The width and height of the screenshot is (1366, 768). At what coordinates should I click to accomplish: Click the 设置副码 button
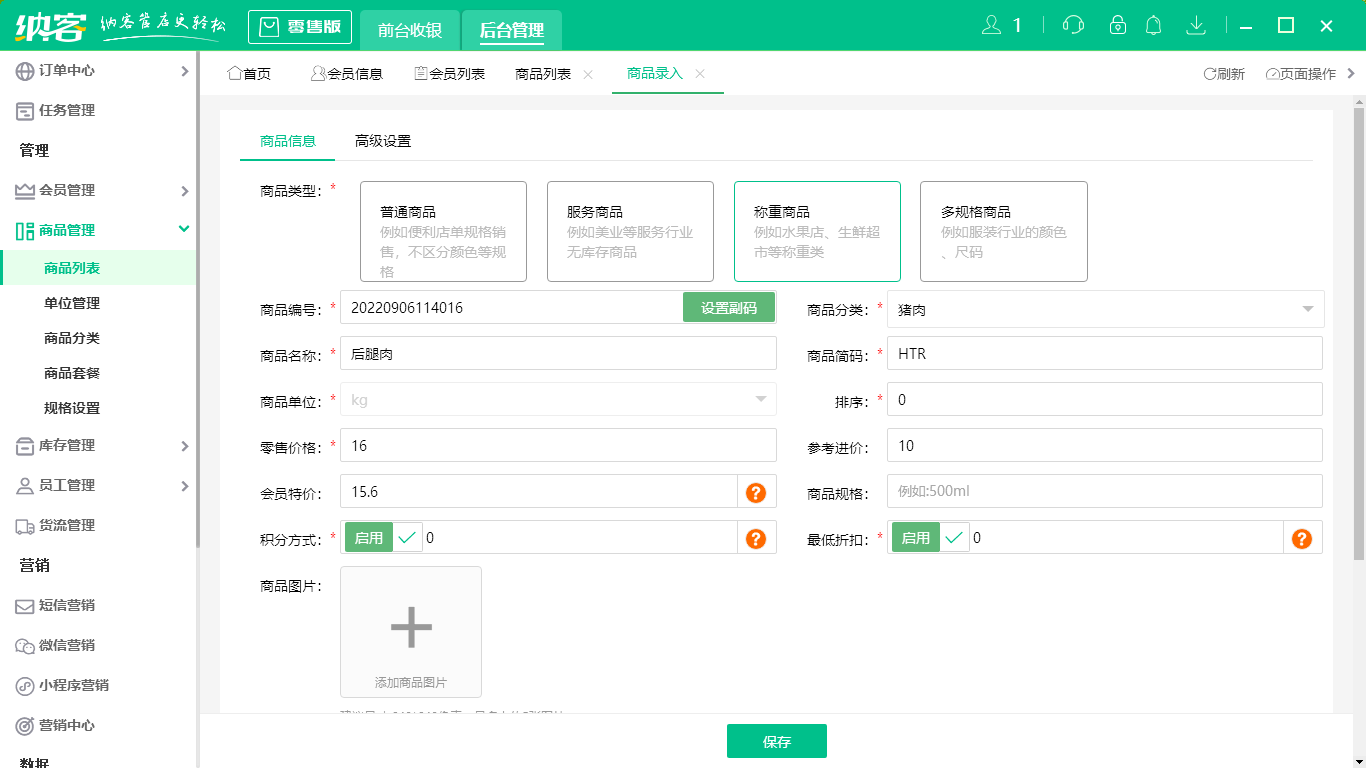728,308
